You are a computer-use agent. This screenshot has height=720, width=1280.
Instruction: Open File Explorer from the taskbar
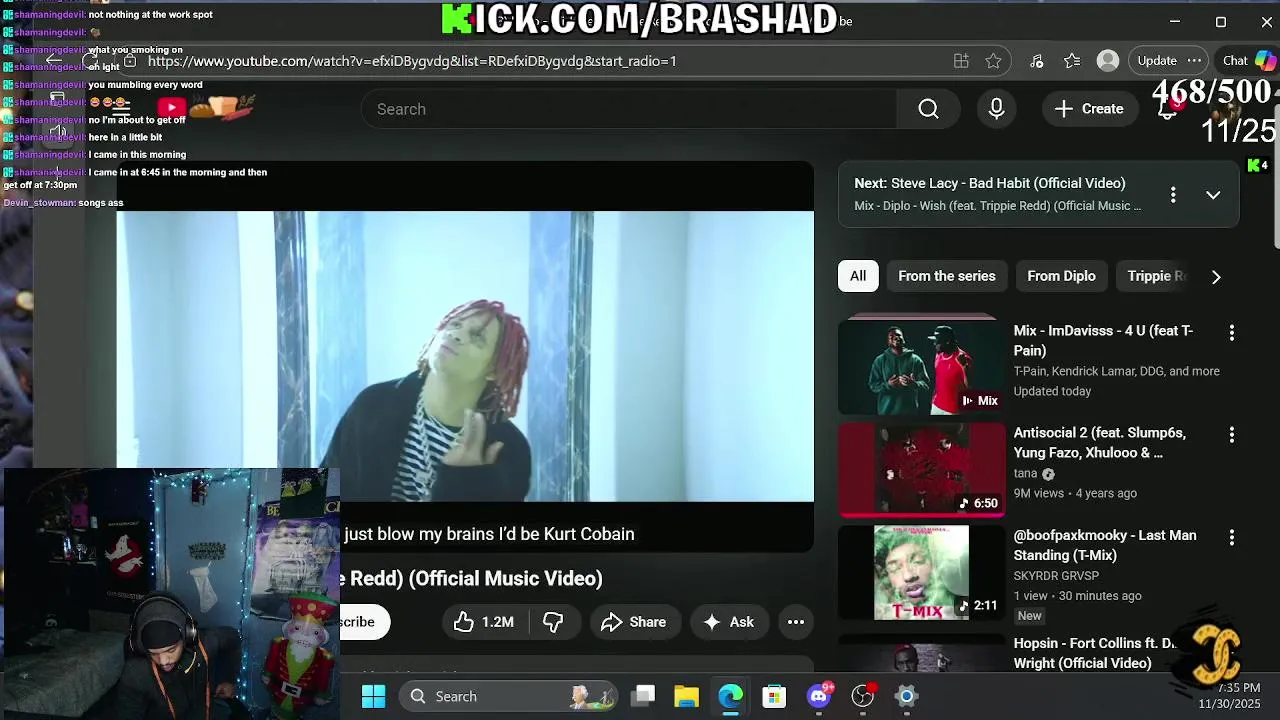click(686, 696)
